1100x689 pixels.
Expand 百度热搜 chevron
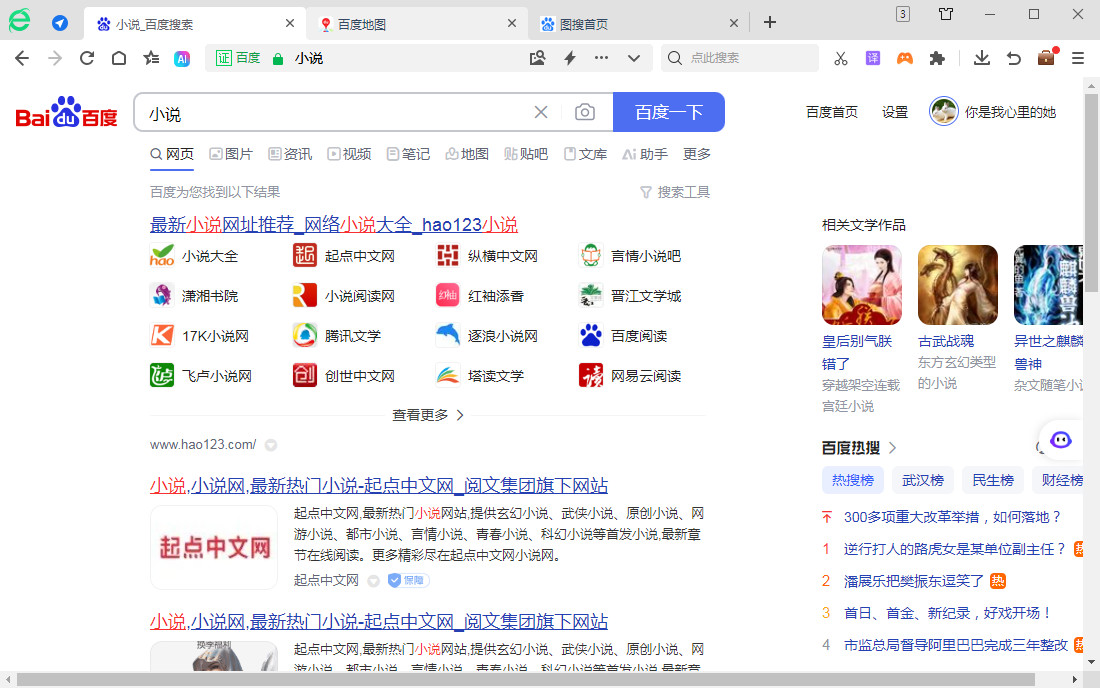tap(892, 448)
